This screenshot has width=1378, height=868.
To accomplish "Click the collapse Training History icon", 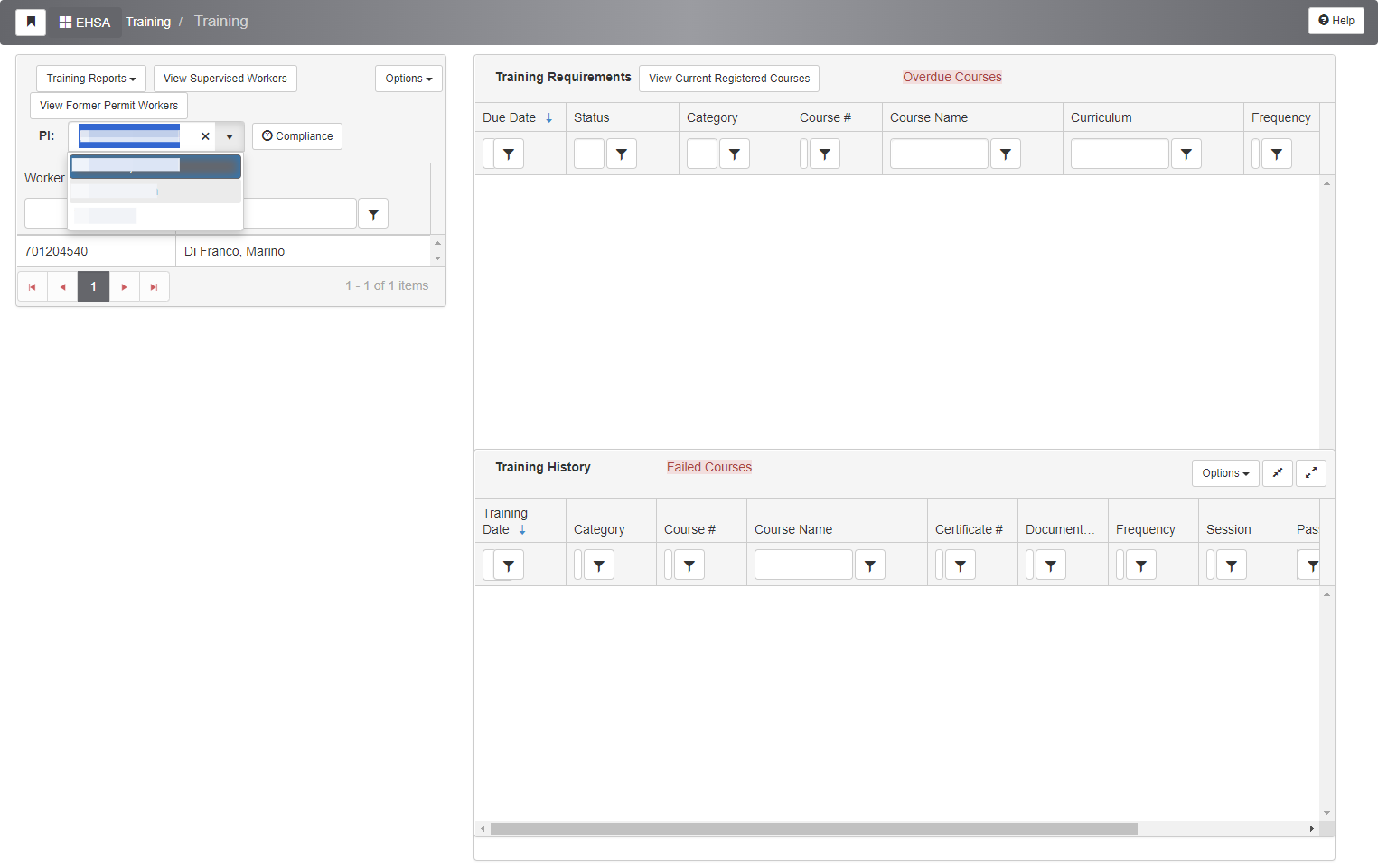I will pos(1278,473).
